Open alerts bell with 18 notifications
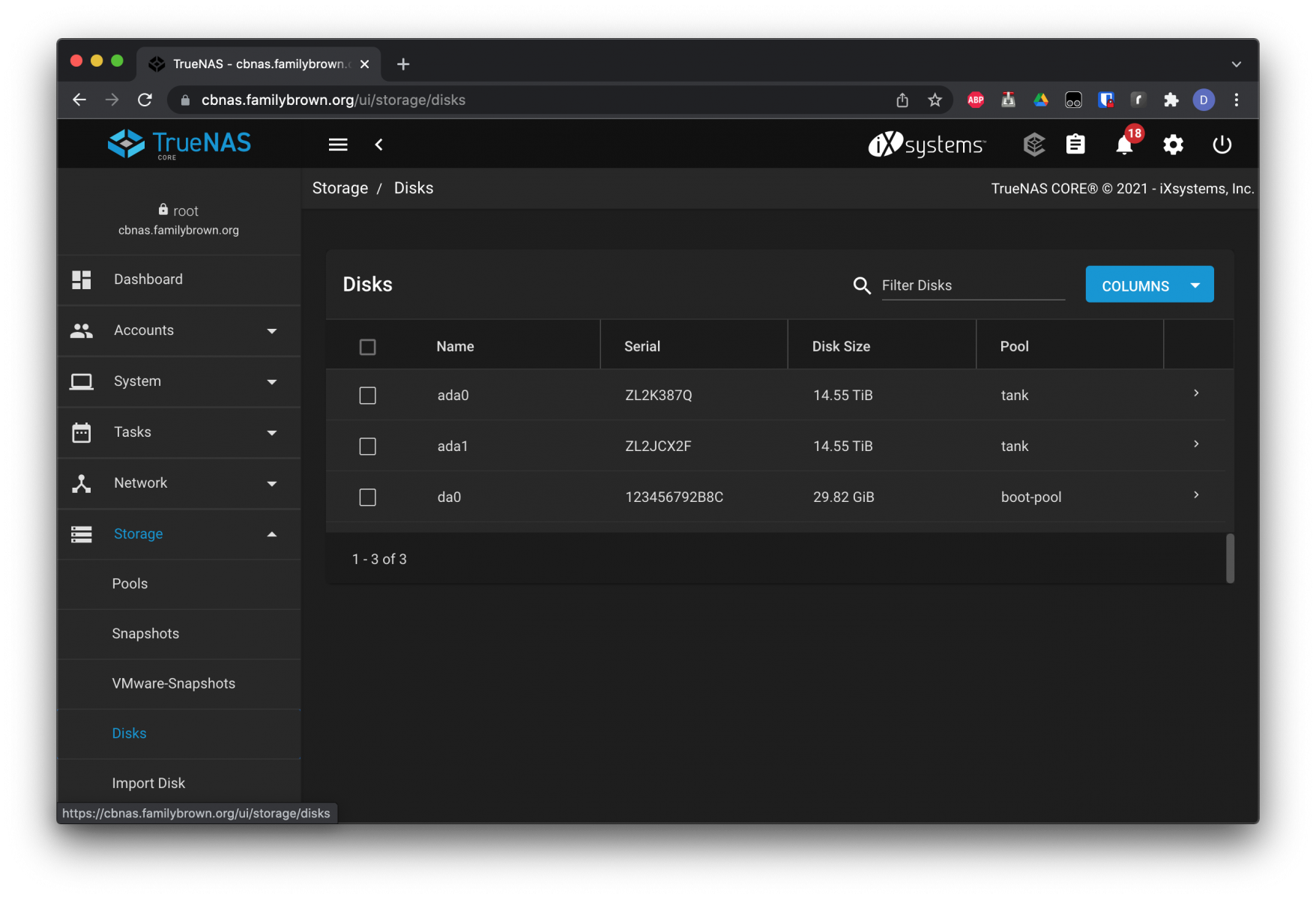Image resolution: width=1316 pixels, height=899 pixels. tap(1124, 145)
